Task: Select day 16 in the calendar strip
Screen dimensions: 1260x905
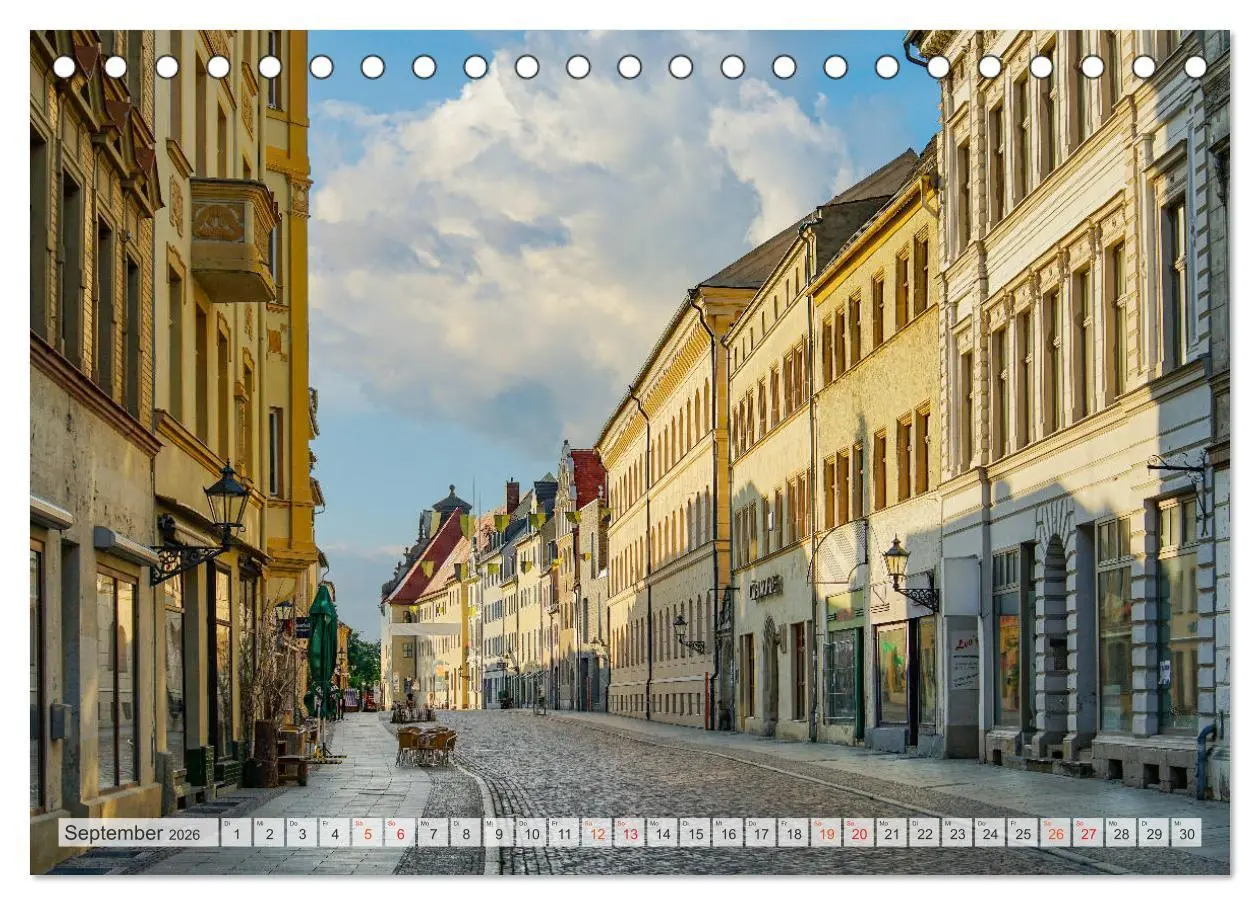Action: [x=727, y=833]
